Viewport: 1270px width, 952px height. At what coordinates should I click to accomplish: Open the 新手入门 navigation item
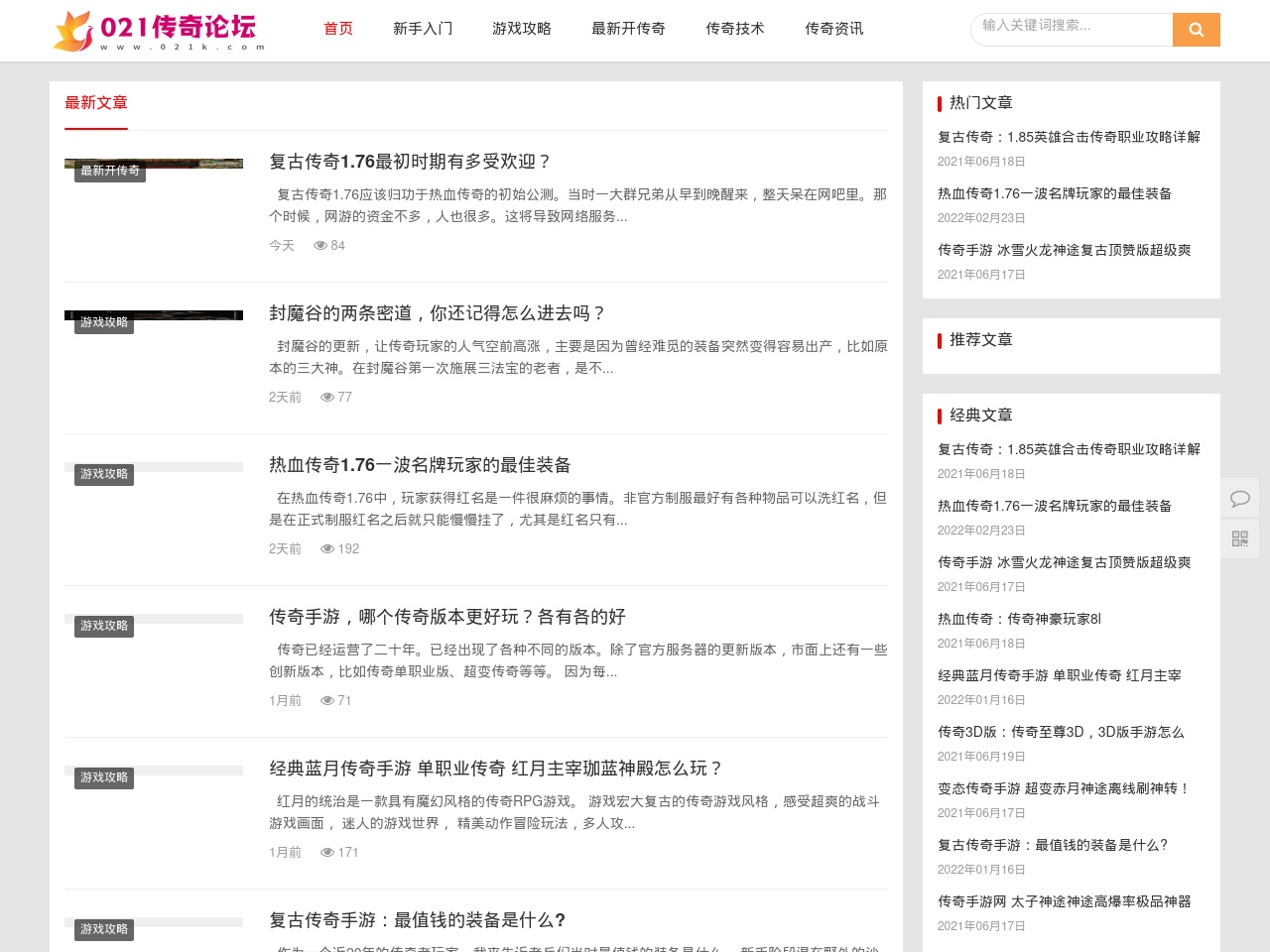[423, 29]
